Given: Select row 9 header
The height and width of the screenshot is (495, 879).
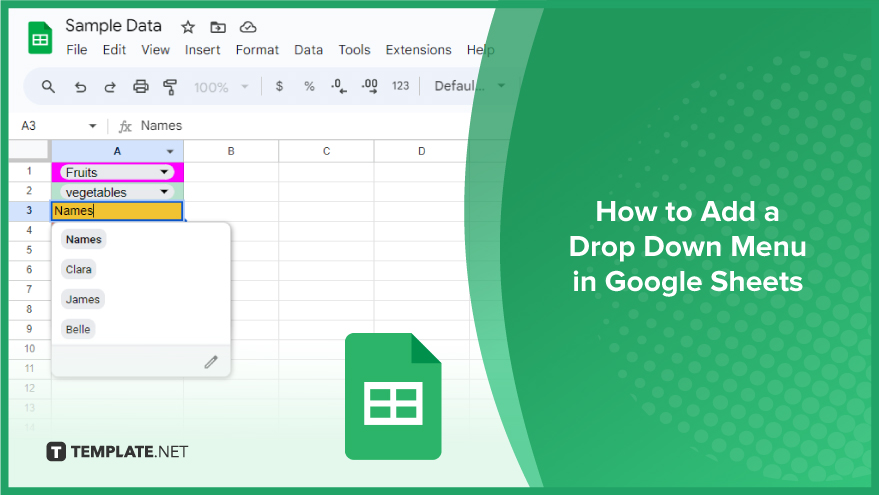Looking at the screenshot, I should [29, 329].
